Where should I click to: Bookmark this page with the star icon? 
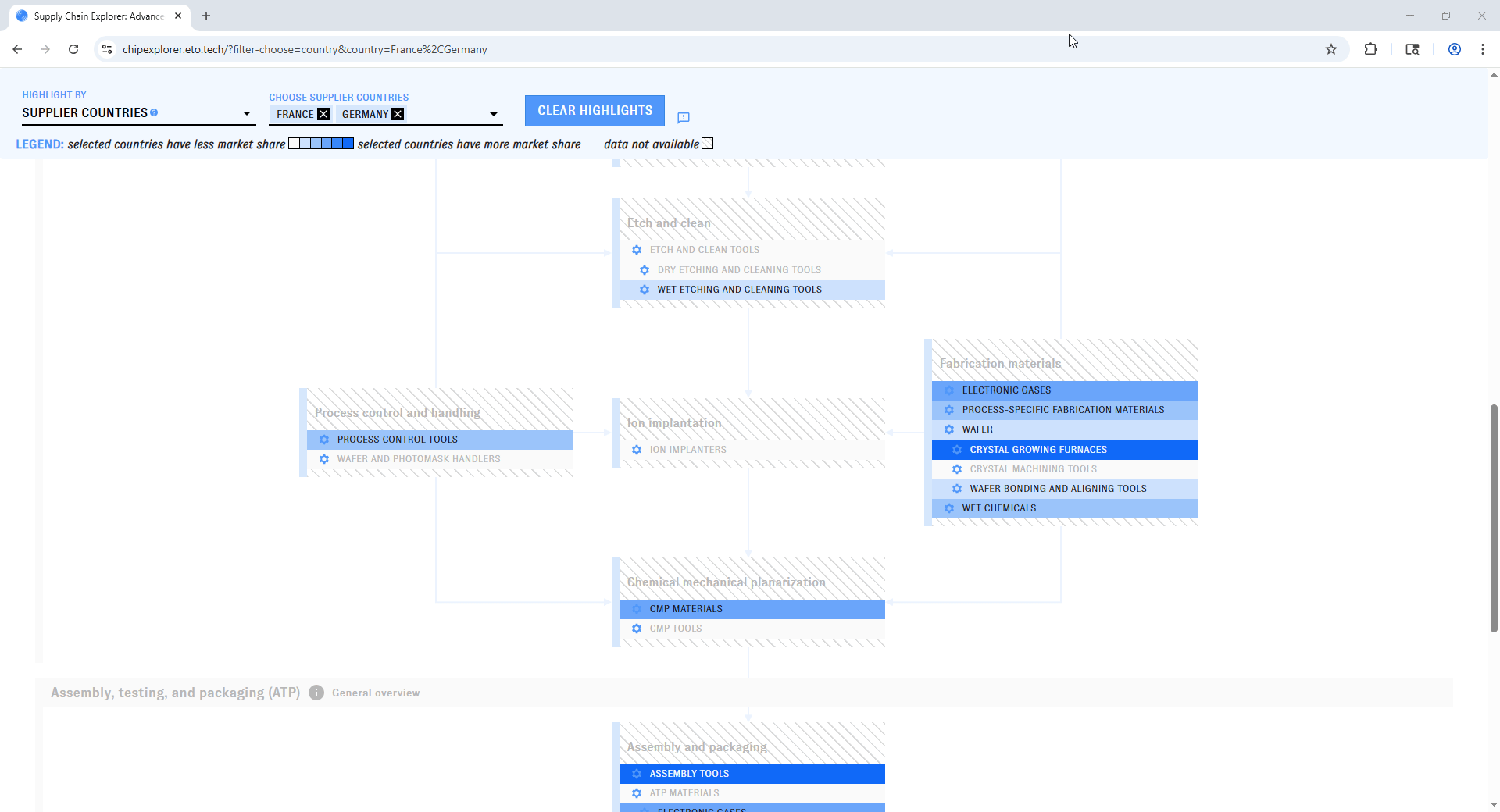[1331, 49]
